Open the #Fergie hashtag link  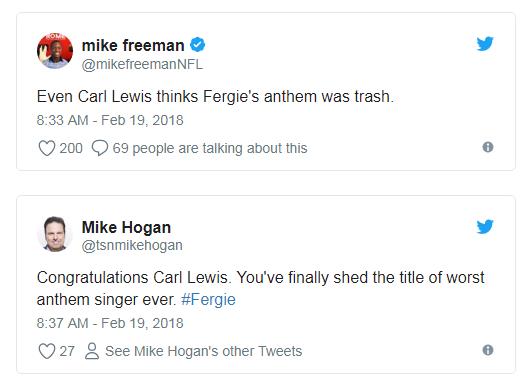pos(208,299)
